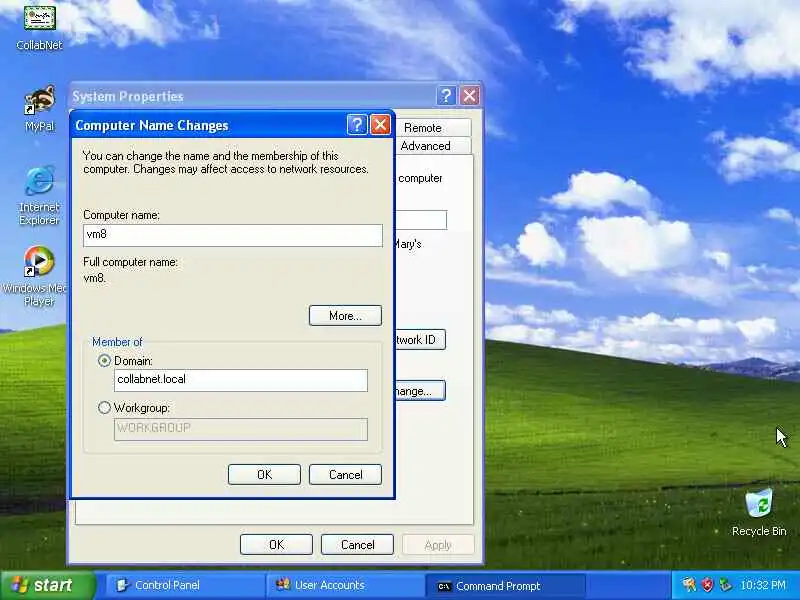Switch to the Remote tab

click(x=433, y=128)
